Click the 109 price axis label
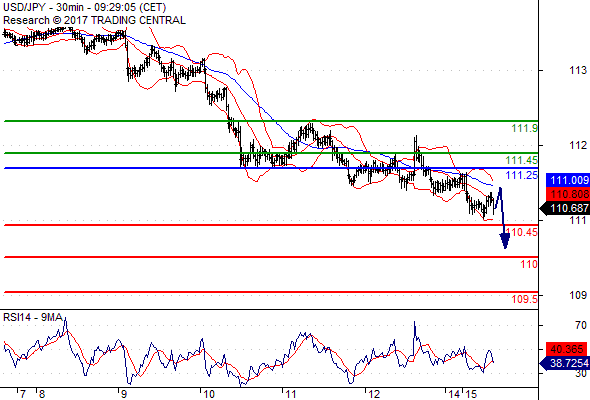 pos(578,295)
